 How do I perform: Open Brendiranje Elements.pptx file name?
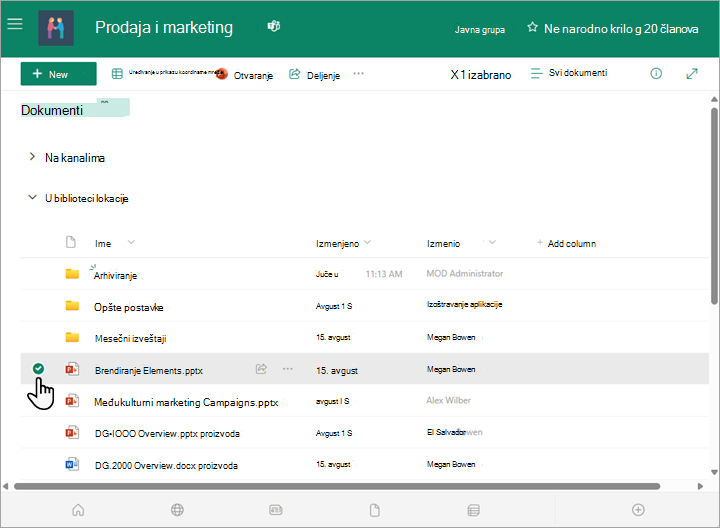coord(149,371)
